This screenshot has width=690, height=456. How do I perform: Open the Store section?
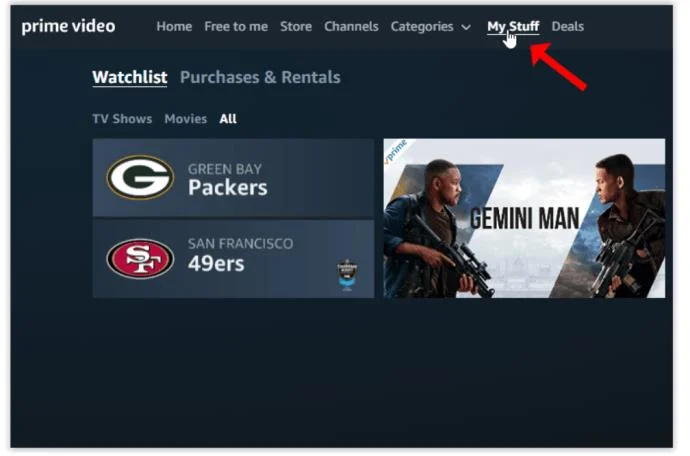296,26
